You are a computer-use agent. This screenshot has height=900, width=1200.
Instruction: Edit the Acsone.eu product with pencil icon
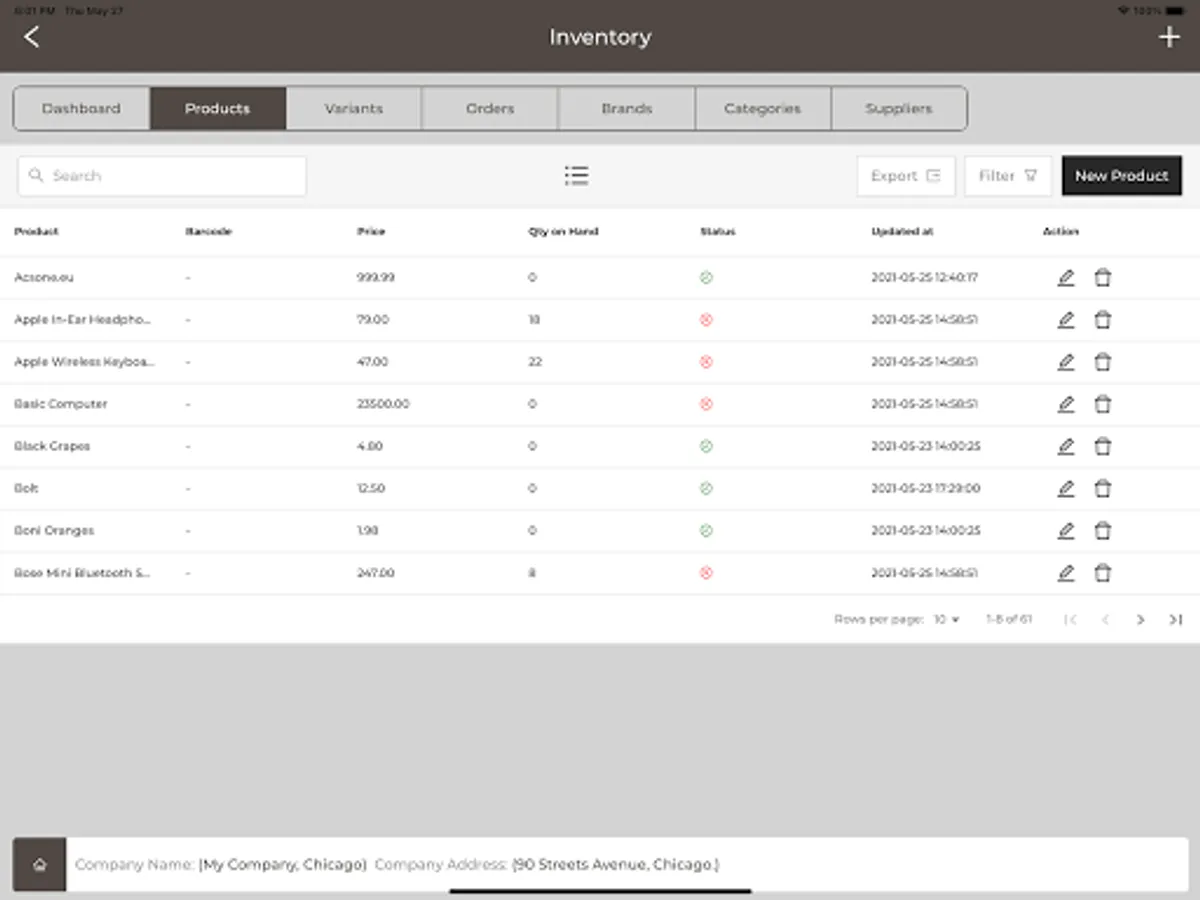(x=1066, y=278)
